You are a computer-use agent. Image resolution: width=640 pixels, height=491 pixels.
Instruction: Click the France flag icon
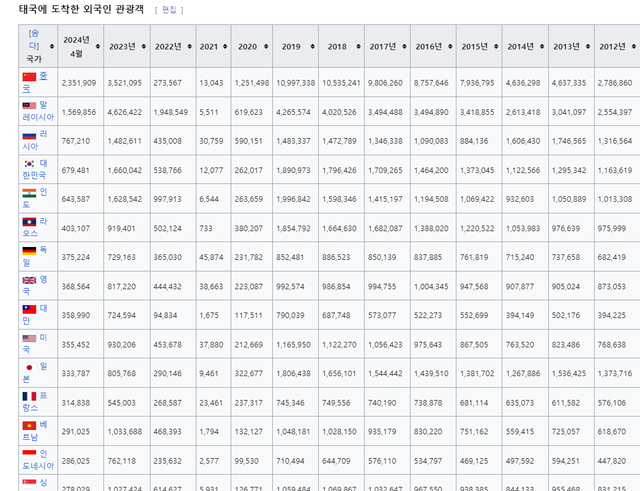28,395
